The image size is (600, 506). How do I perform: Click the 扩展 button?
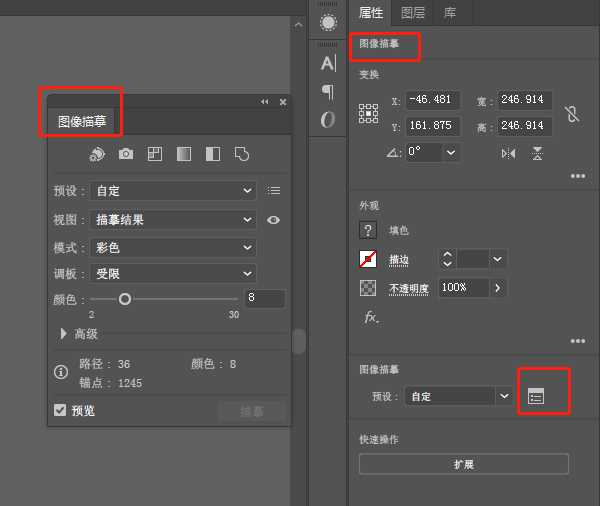[464, 464]
